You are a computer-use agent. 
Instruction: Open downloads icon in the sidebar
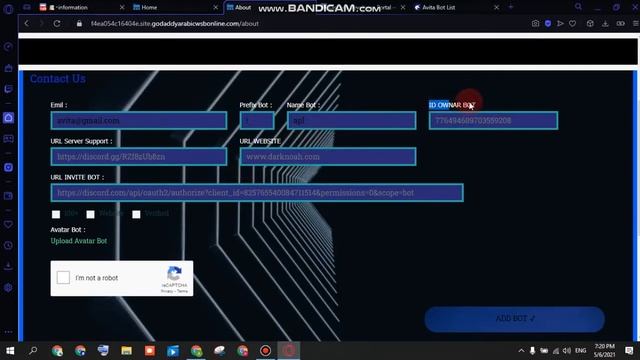click(x=8, y=266)
